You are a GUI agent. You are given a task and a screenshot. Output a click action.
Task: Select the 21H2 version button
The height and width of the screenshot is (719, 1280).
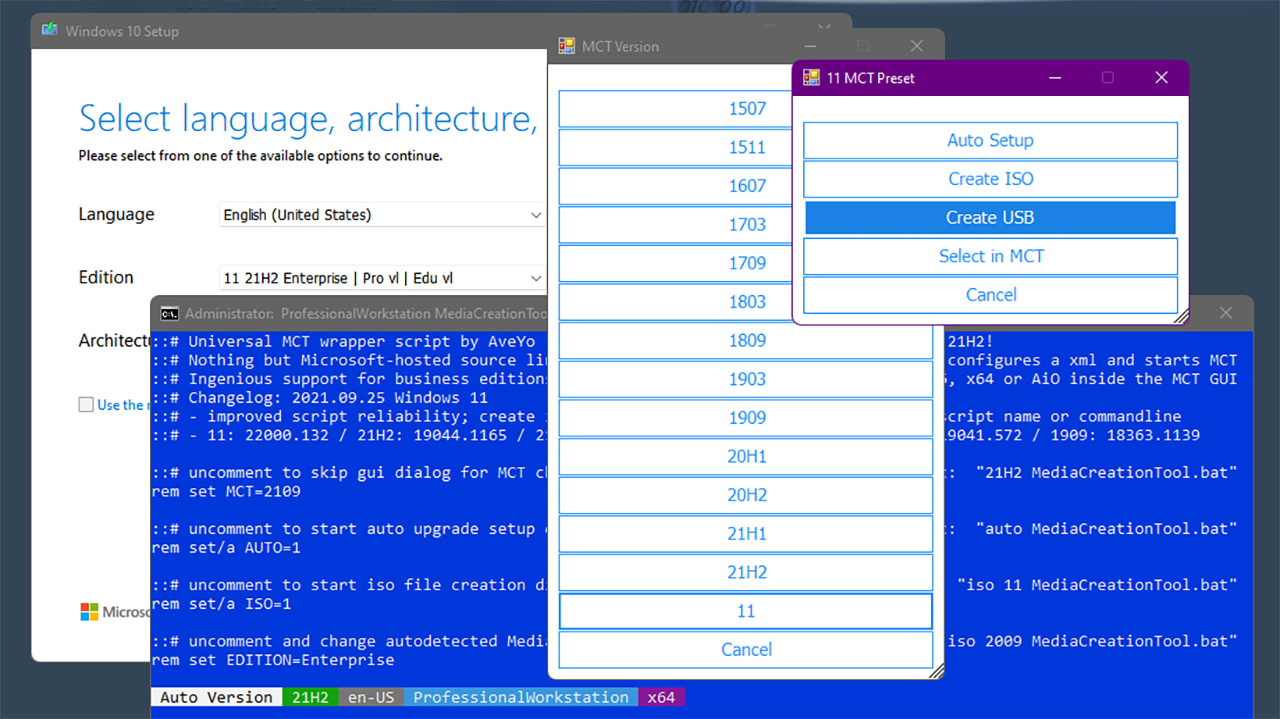point(746,573)
